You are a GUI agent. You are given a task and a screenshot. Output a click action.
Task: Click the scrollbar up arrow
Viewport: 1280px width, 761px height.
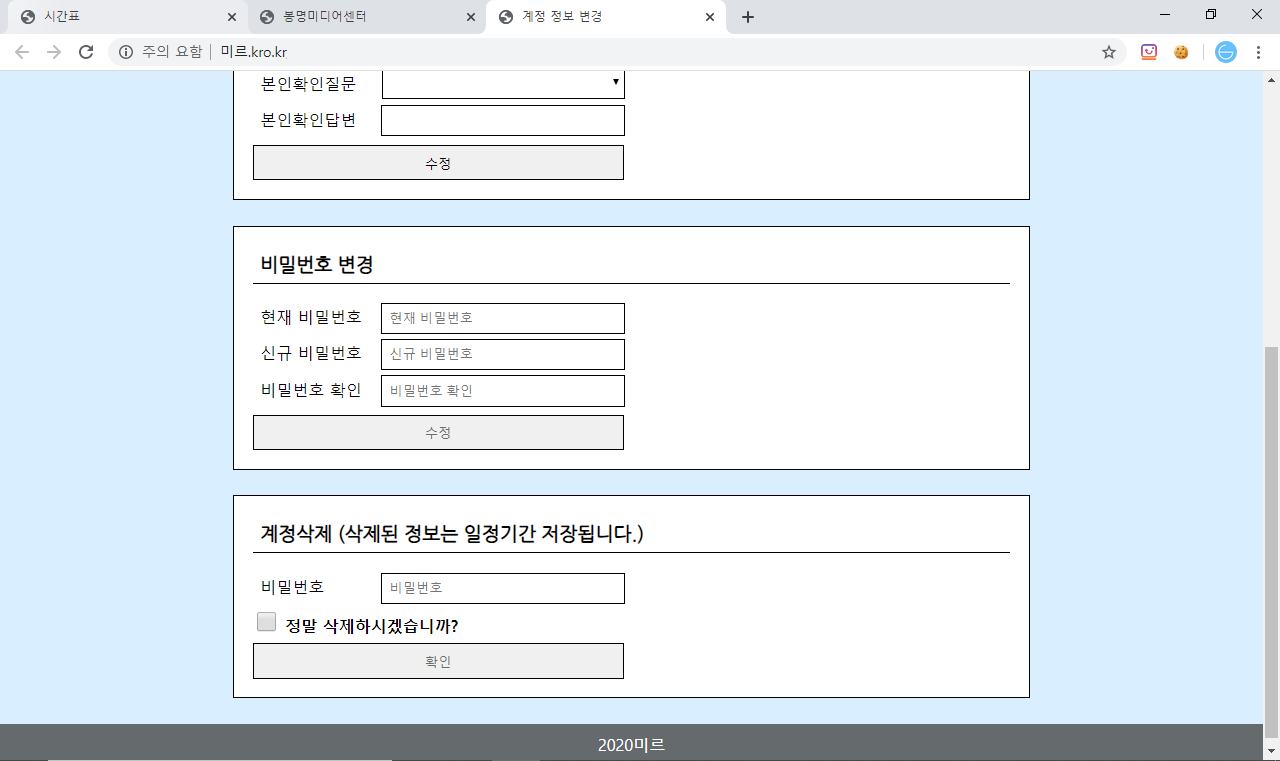coord(1271,79)
